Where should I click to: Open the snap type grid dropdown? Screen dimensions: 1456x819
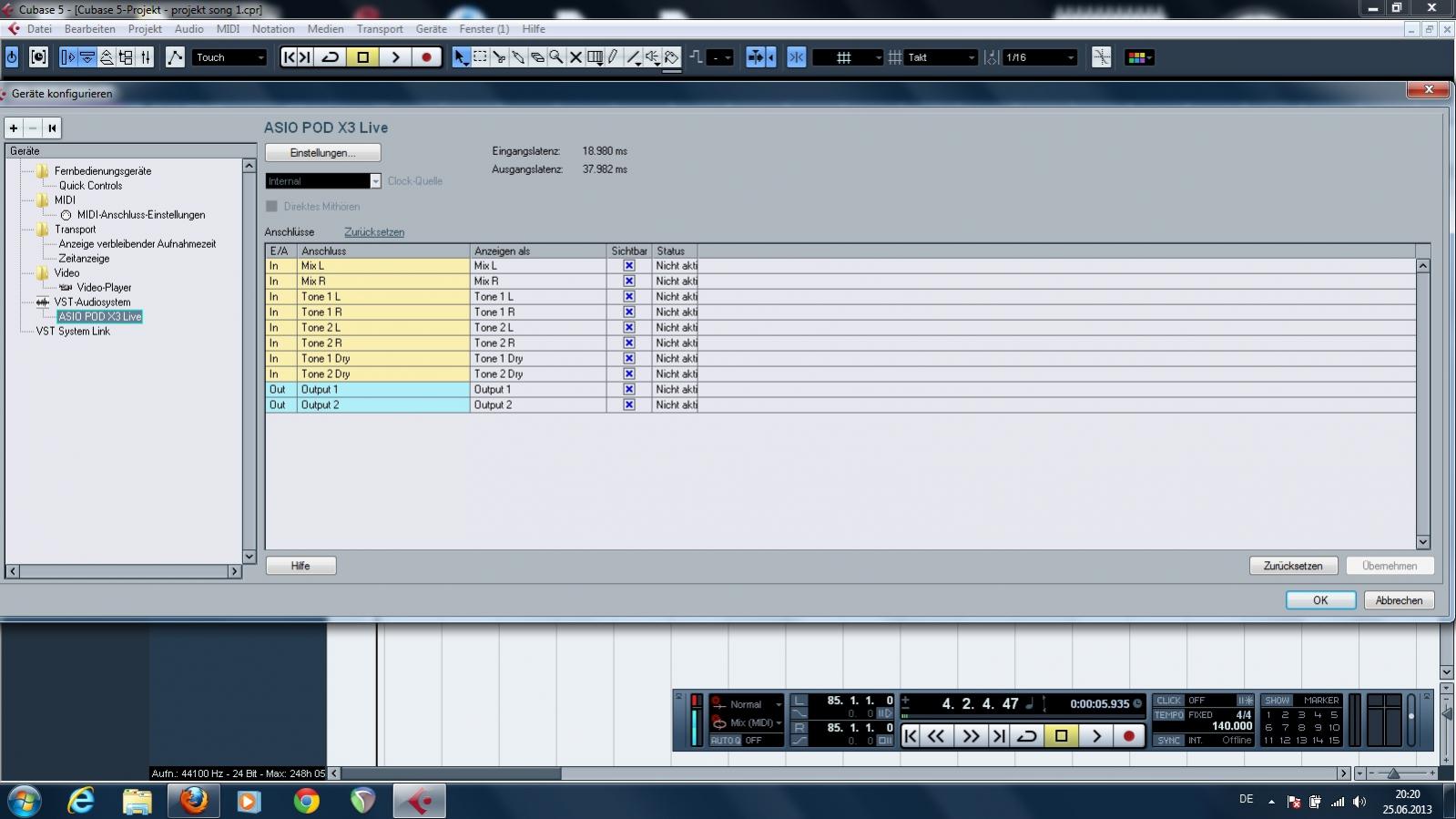click(x=848, y=57)
